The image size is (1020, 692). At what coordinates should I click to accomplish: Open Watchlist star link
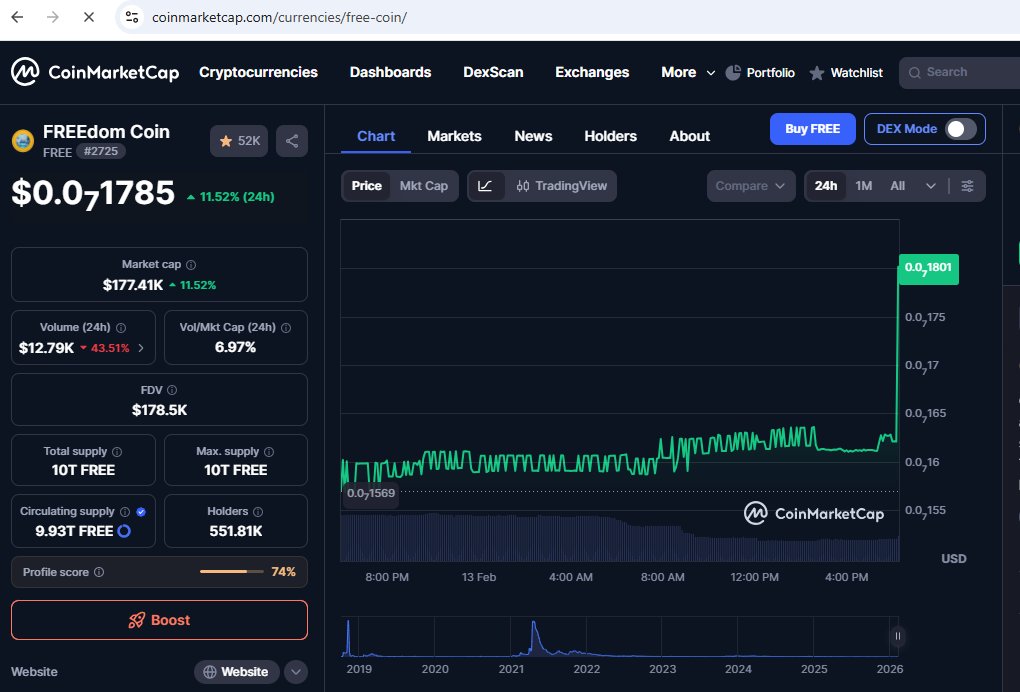[846, 73]
